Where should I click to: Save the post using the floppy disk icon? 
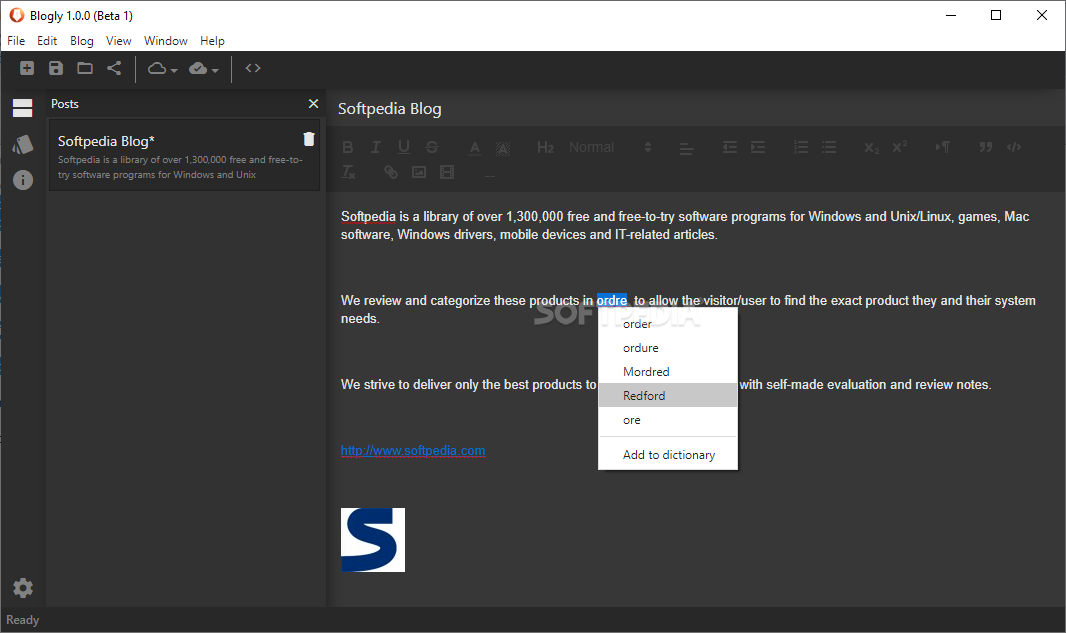point(56,68)
